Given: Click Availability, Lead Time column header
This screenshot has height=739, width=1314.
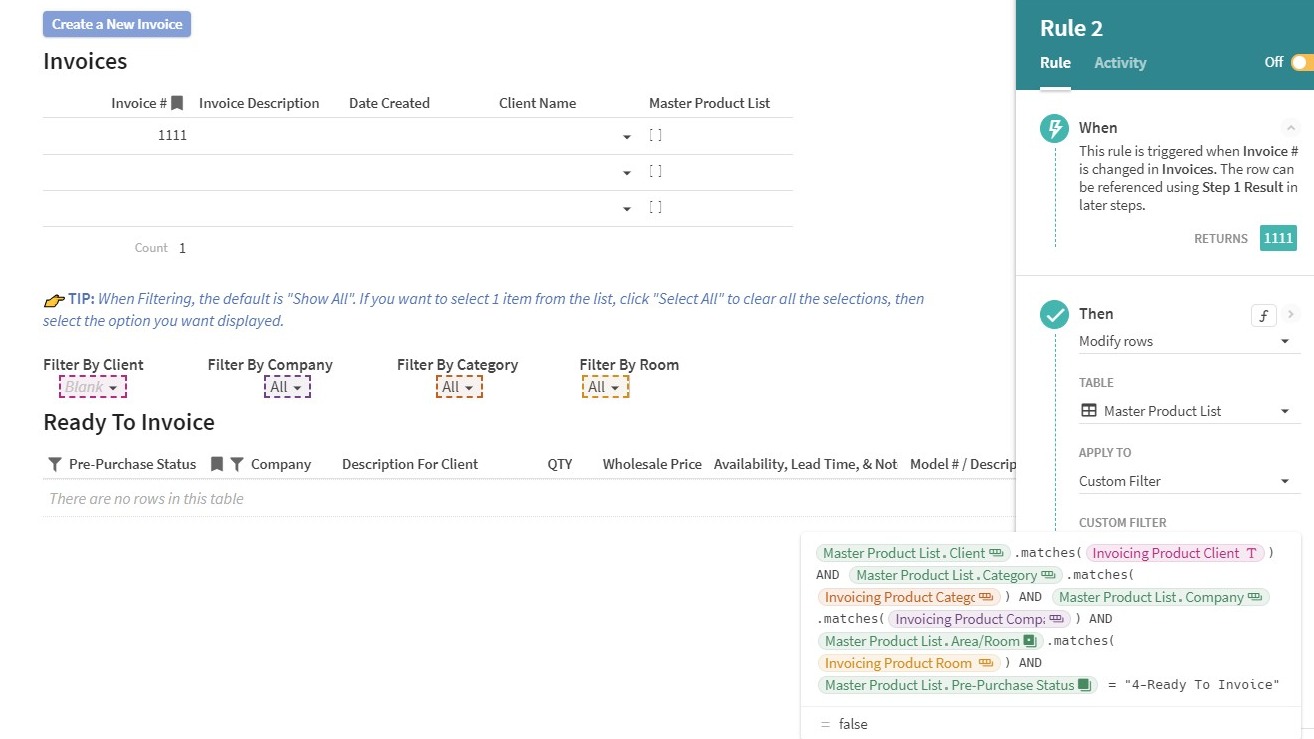Looking at the screenshot, I should [x=805, y=464].
